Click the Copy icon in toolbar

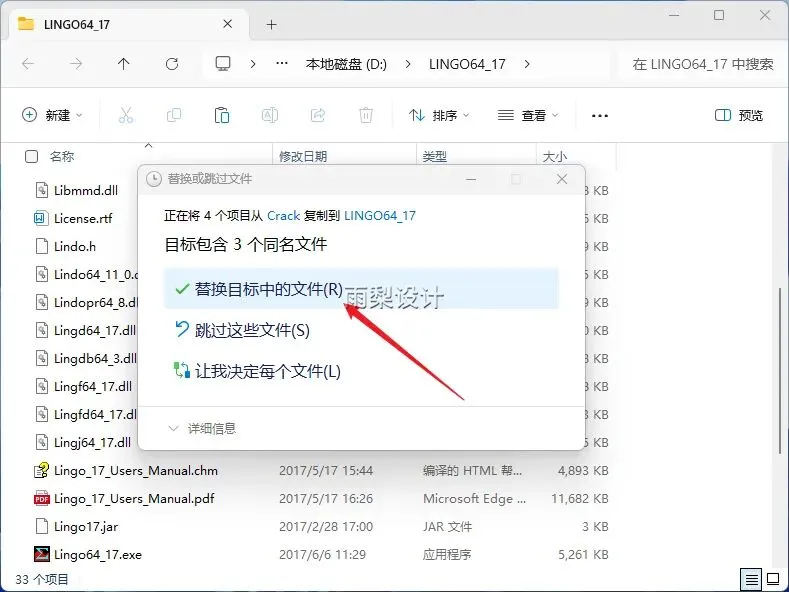174,115
